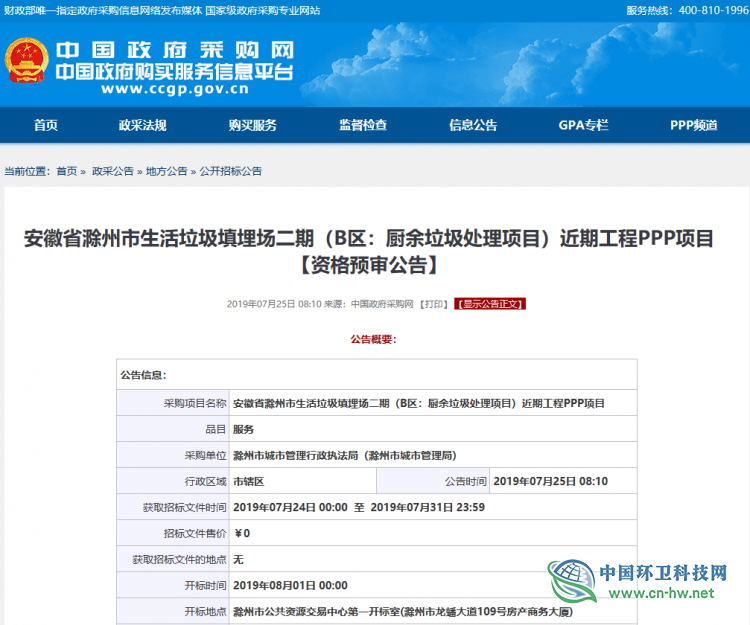Open the GPA专栏 navigation tab

click(584, 125)
